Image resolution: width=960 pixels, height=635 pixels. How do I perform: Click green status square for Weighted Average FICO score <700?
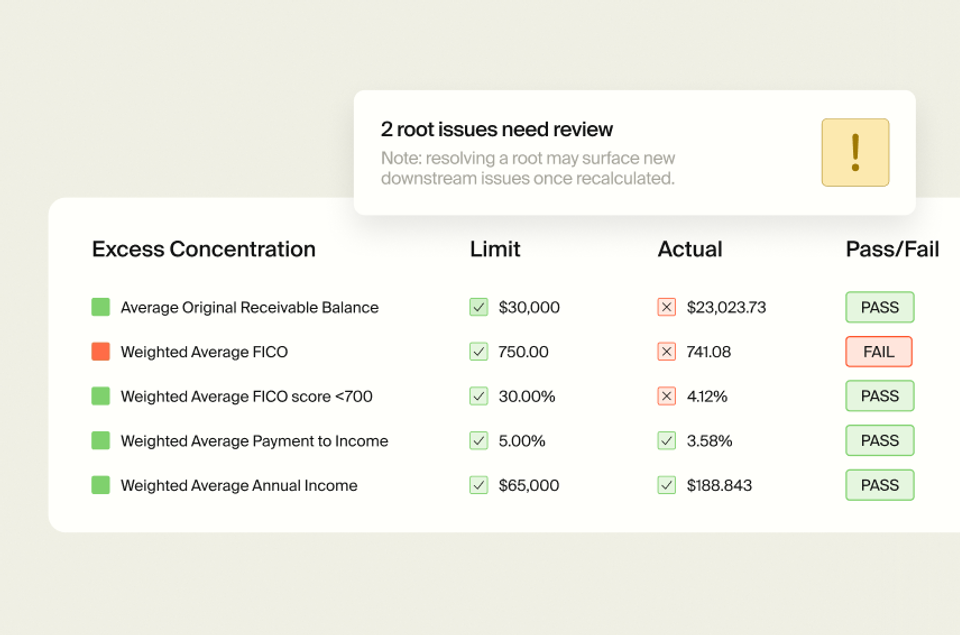coord(100,396)
